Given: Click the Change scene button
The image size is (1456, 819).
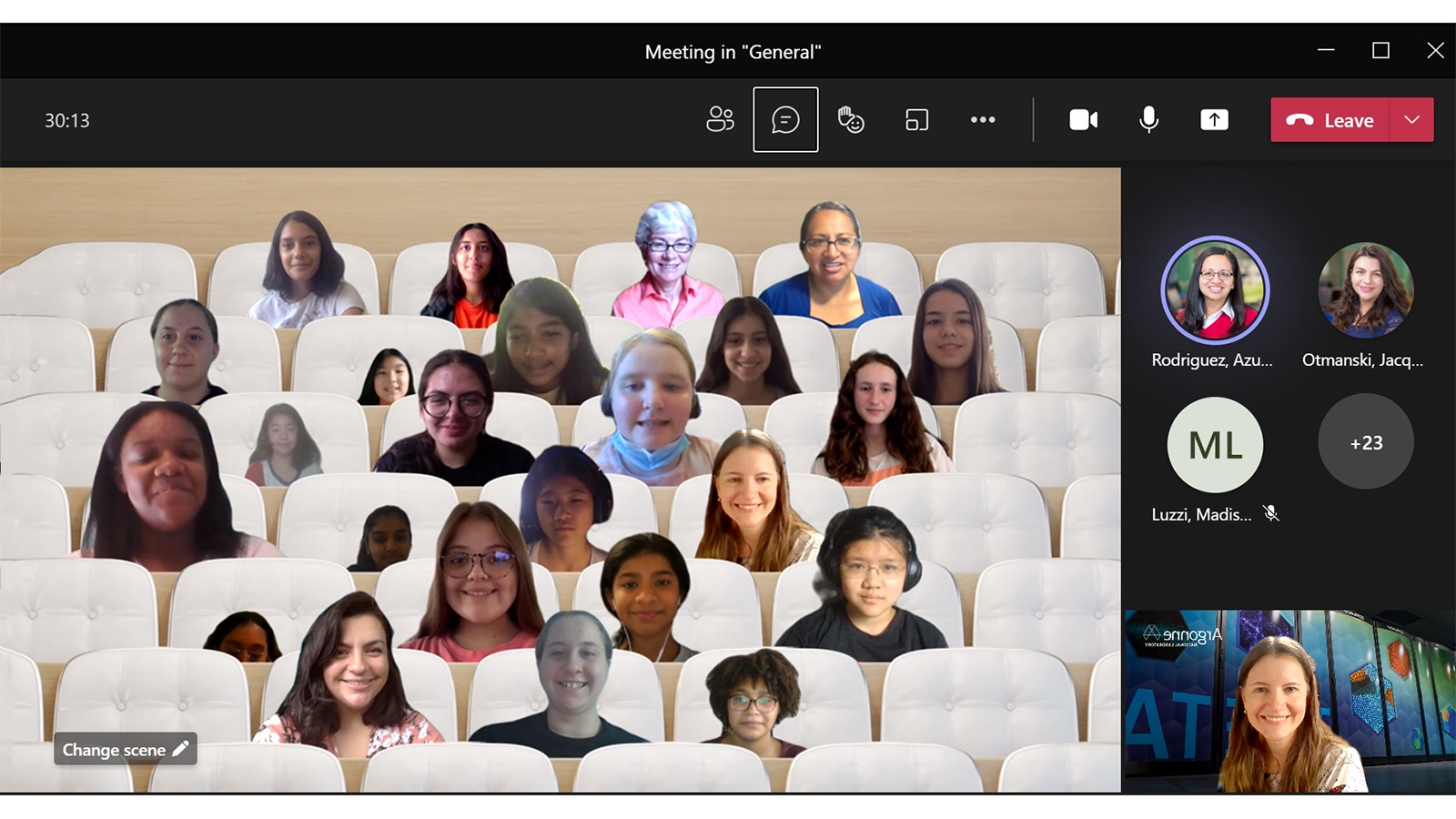Looking at the screenshot, I should [125, 749].
